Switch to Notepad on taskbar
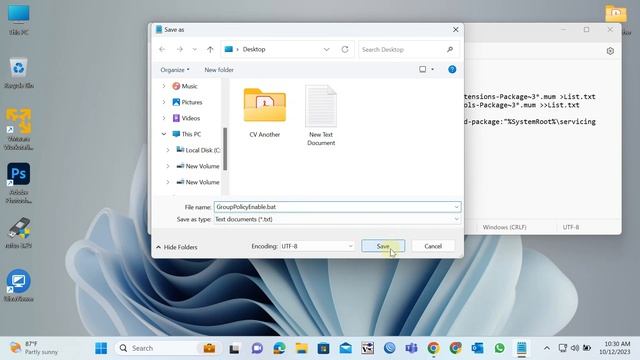 point(521,348)
